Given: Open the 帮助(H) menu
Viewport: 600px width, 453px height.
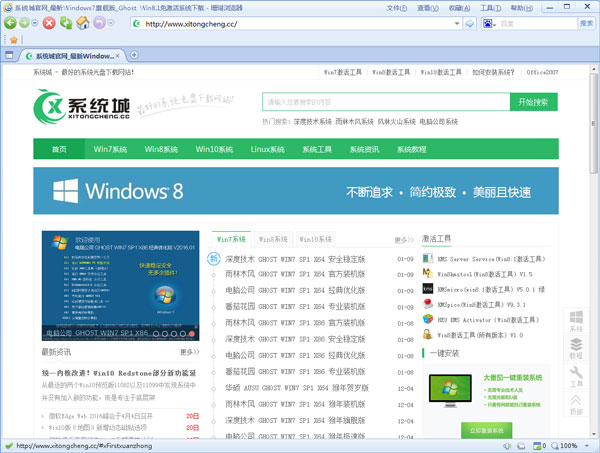Looking at the screenshot, I should click(x=522, y=8).
